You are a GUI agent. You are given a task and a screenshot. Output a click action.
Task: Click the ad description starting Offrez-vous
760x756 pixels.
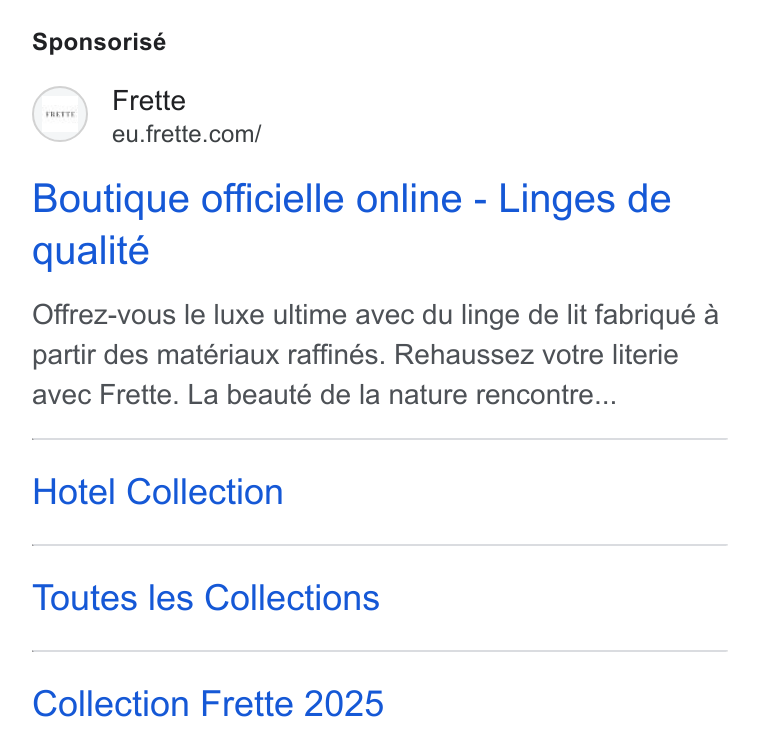tap(375, 355)
